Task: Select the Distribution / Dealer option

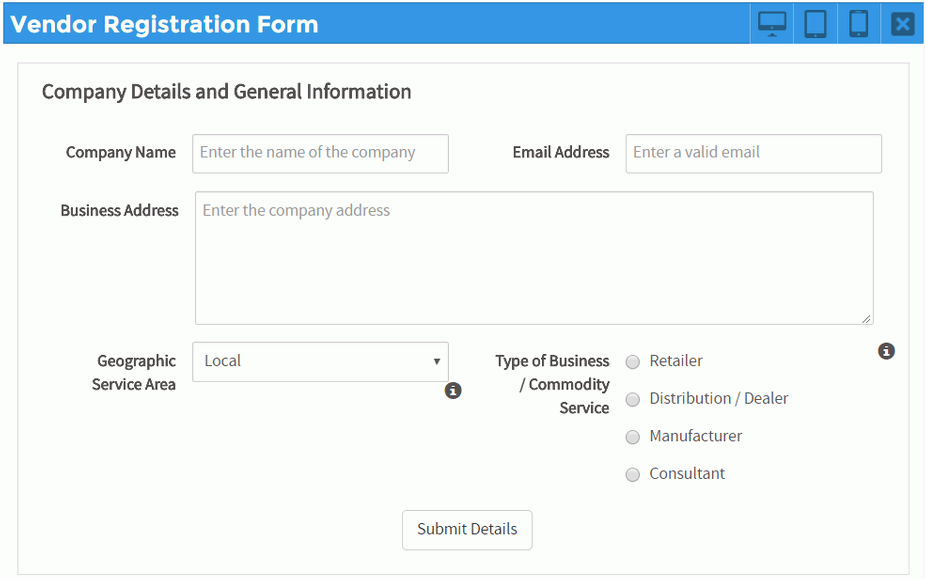Action: coord(632,400)
